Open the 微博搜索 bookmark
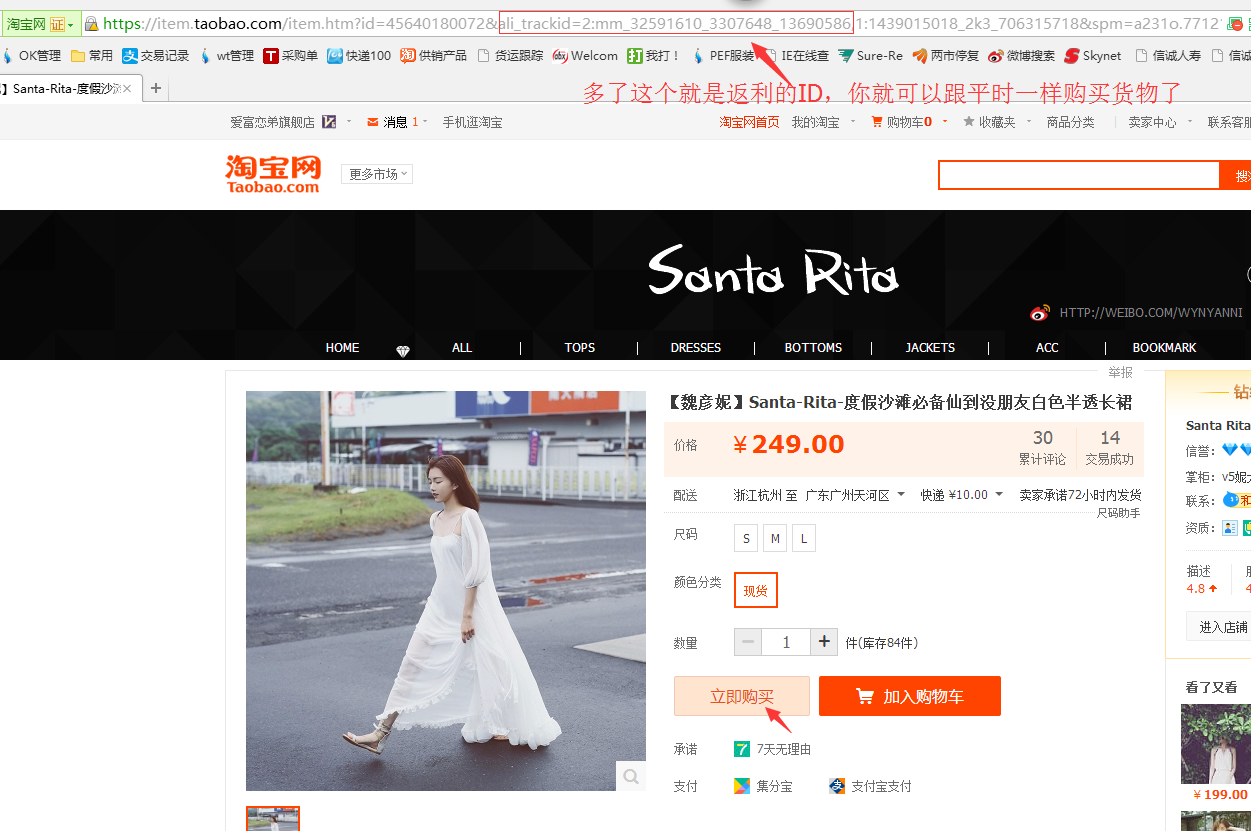This screenshot has height=831, width=1251. [x=1021, y=56]
